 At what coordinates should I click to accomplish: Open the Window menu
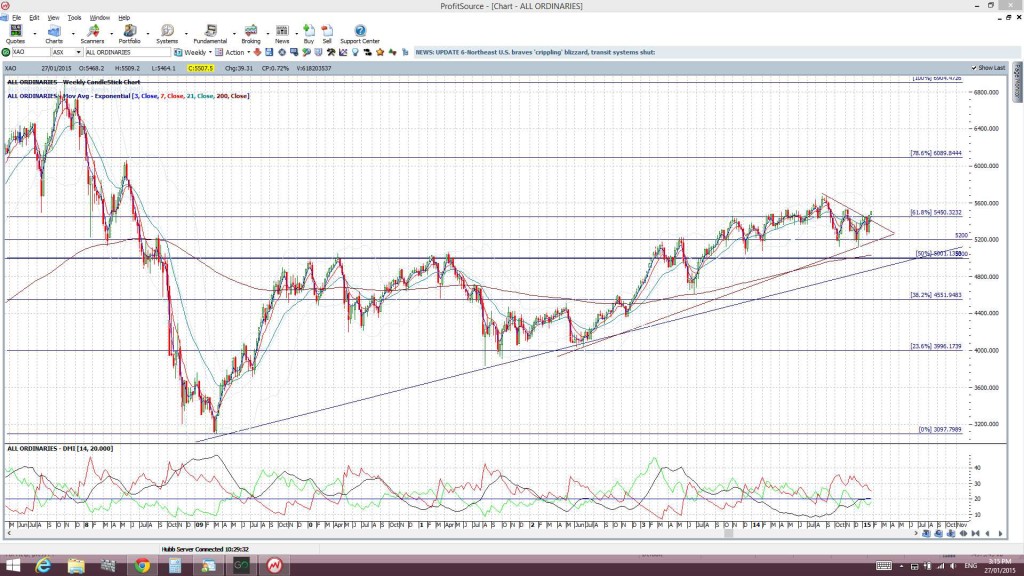point(99,18)
